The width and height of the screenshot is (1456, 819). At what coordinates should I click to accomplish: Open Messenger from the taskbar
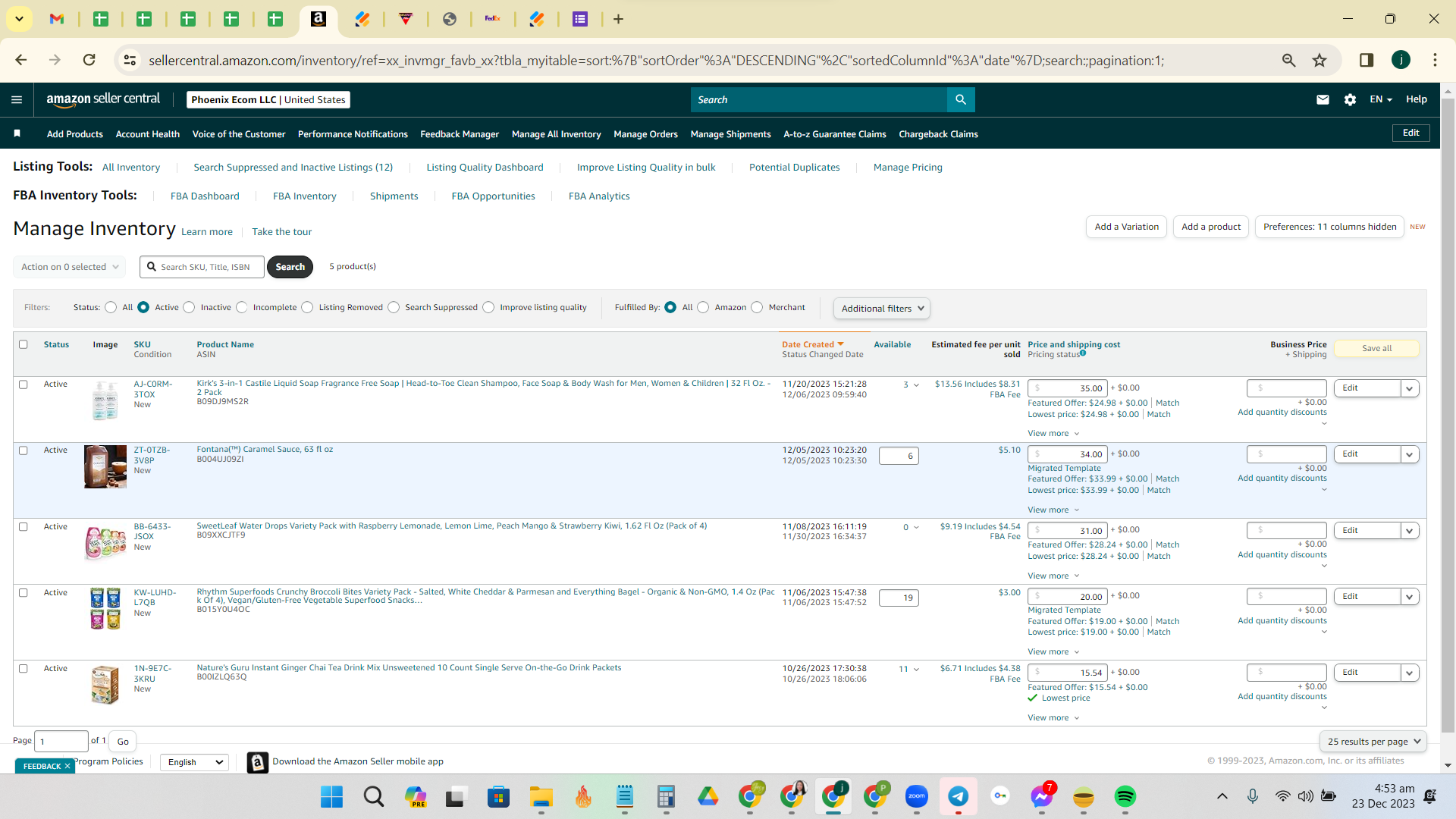(x=1042, y=796)
